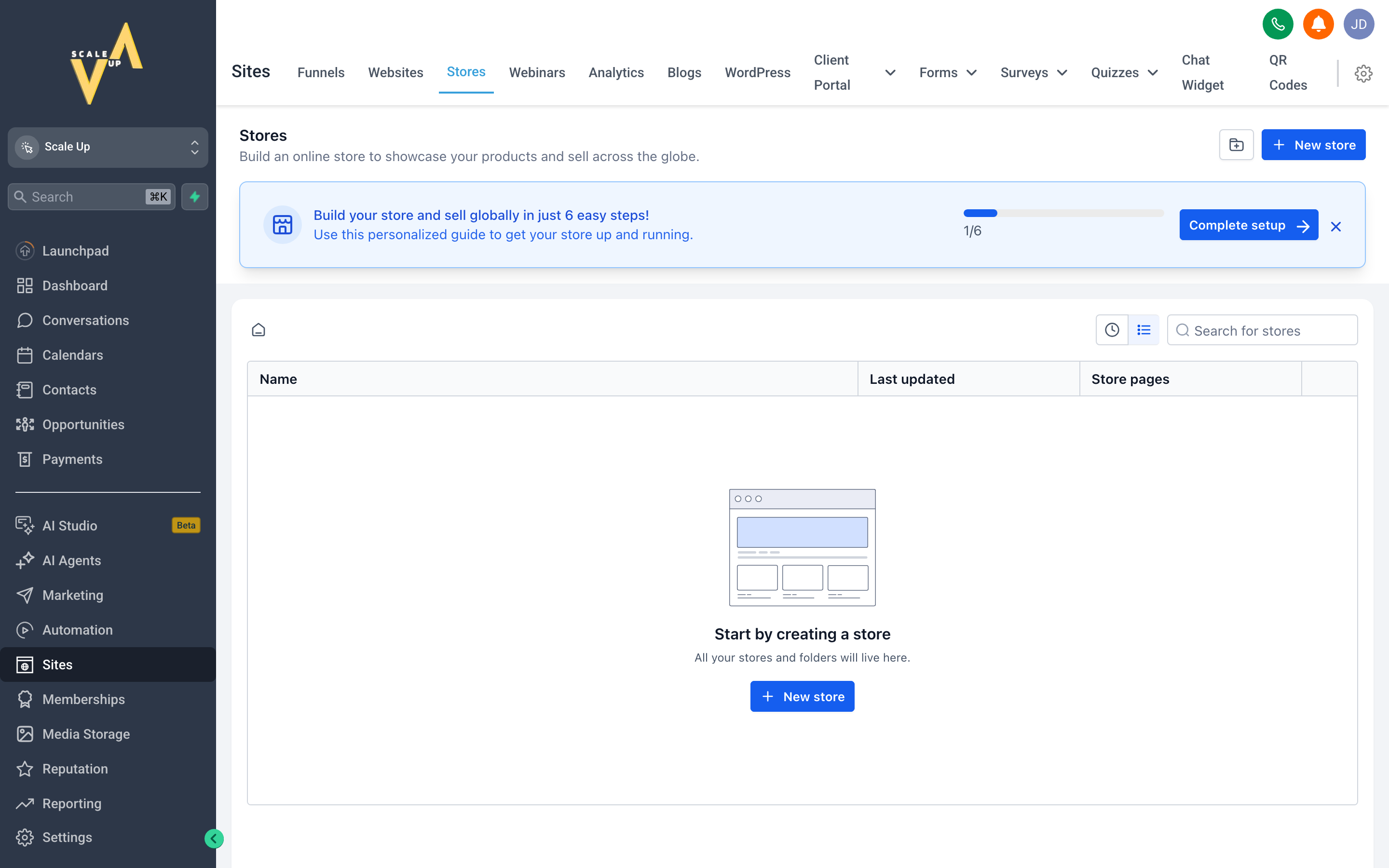Go to Dashboard in sidebar
The height and width of the screenshot is (868, 1389).
coord(108,285)
